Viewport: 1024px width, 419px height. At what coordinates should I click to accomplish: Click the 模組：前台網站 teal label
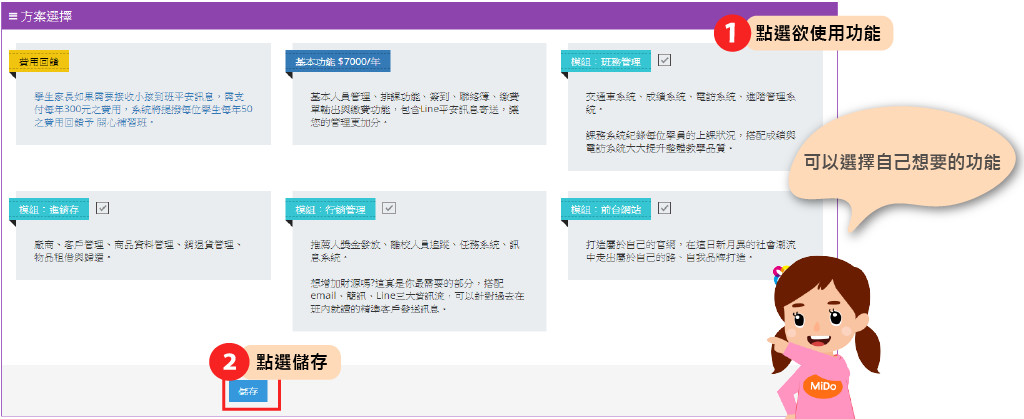pos(606,209)
